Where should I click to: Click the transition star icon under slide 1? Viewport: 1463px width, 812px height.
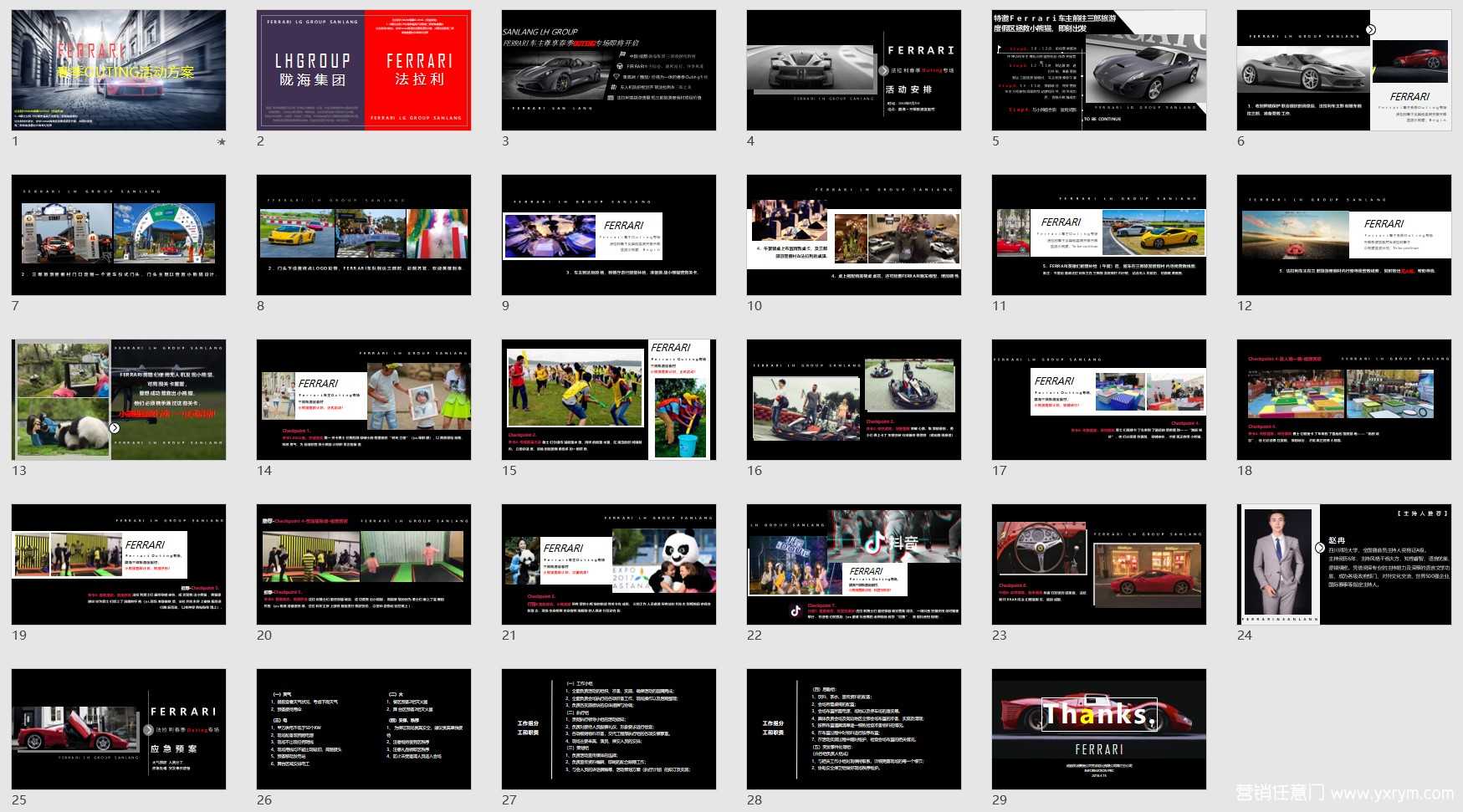point(222,142)
